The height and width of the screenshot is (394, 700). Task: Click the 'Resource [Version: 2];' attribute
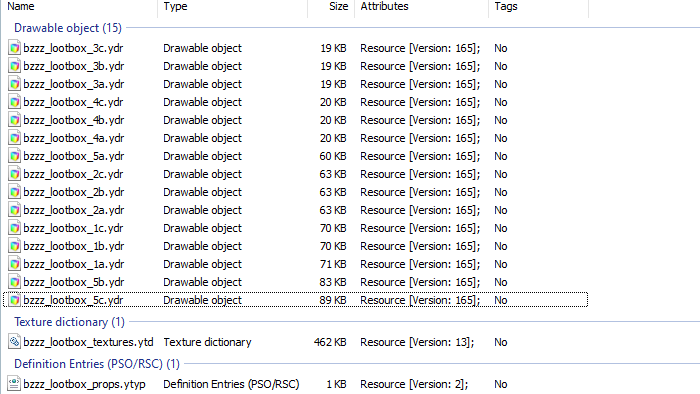coord(414,384)
